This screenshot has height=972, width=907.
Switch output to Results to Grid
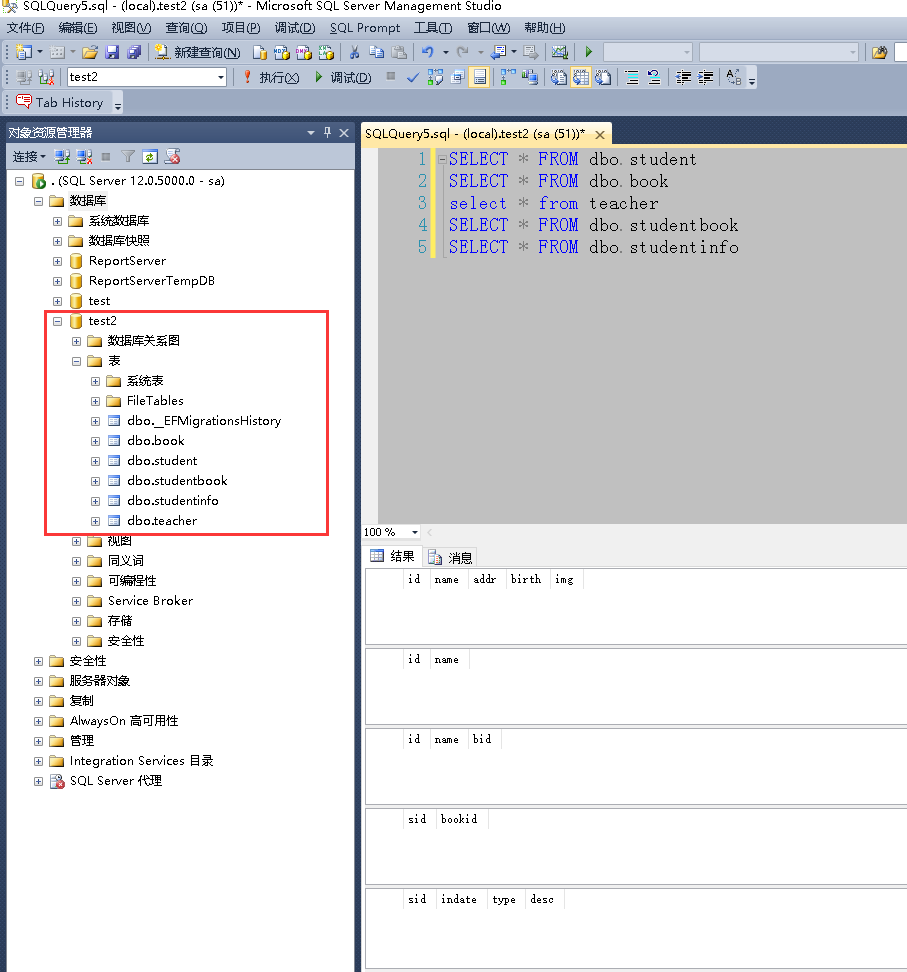pyautogui.click(x=581, y=77)
